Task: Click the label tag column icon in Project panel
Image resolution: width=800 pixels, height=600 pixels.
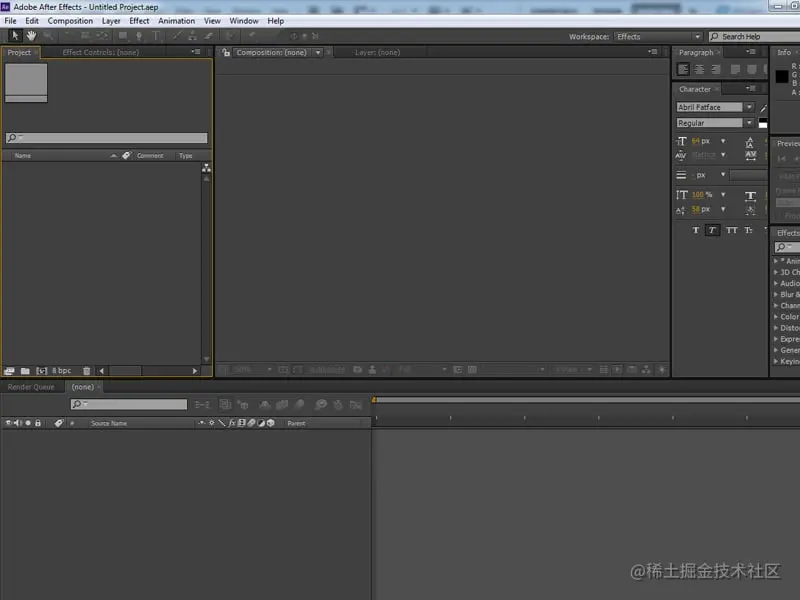Action: (126, 155)
